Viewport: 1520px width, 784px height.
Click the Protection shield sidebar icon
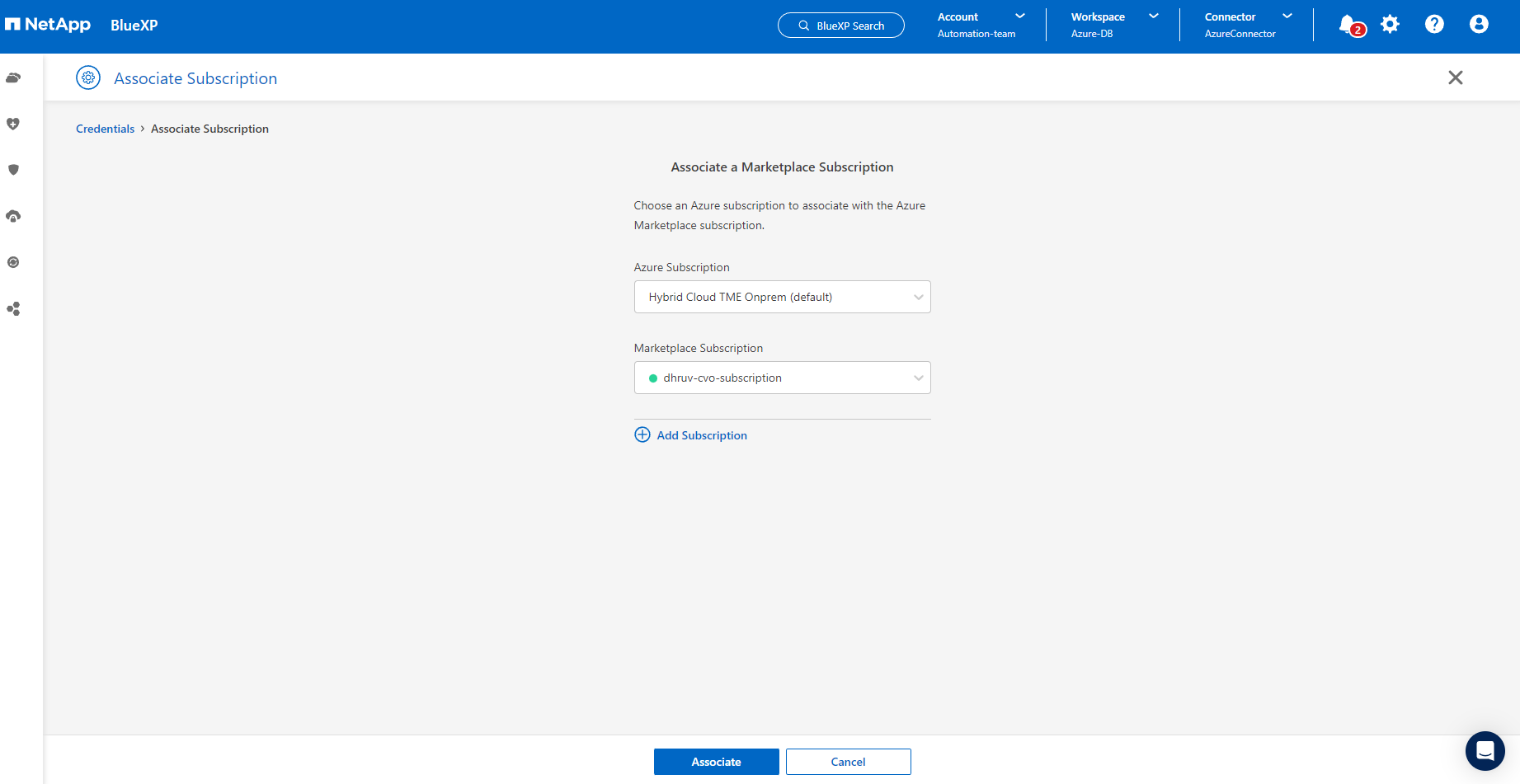(x=13, y=170)
